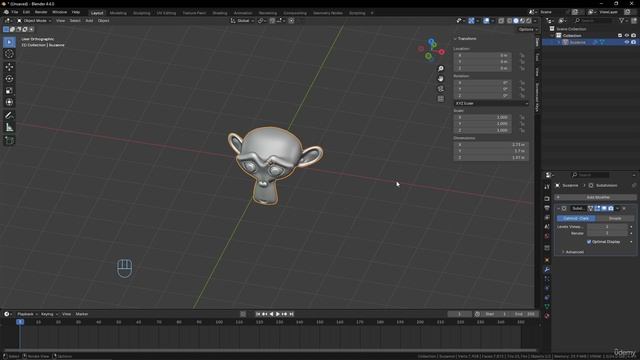
Task: Select the Rotate tool
Action: pyautogui.click(x=9, y=78)
